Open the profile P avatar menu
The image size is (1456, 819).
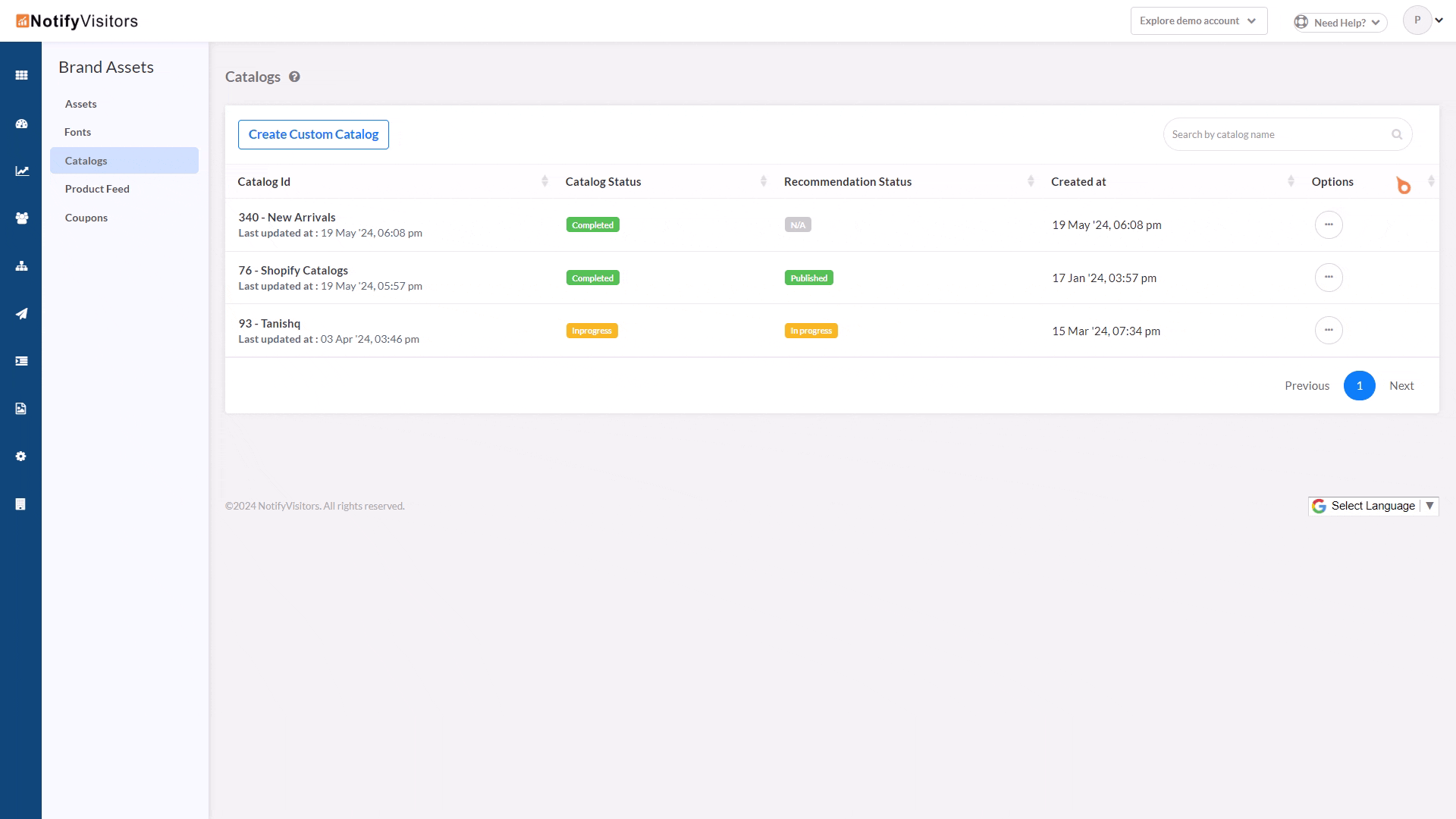(1417, 20)
